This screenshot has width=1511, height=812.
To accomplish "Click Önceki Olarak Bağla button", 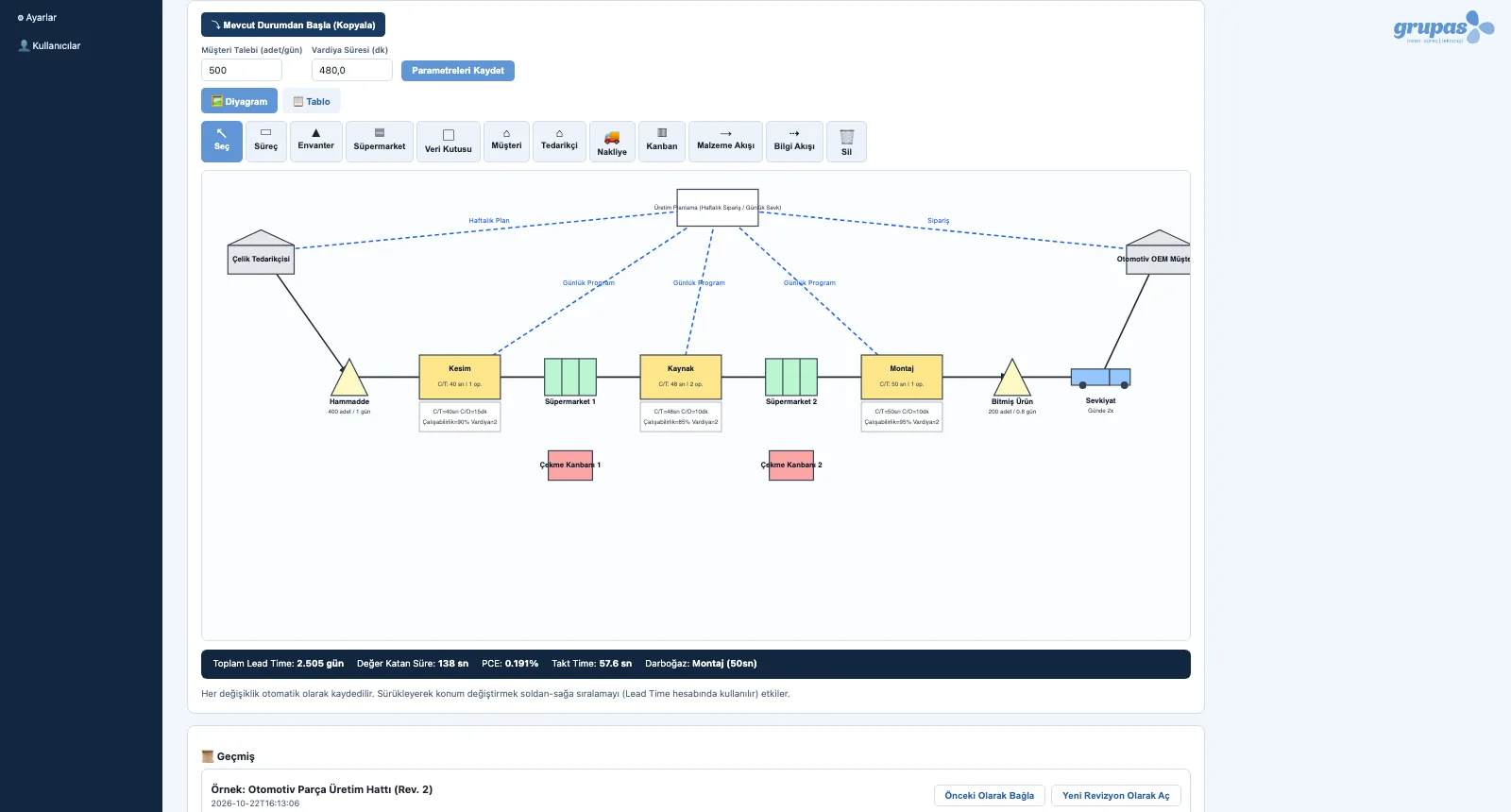I will coord(990,796).
